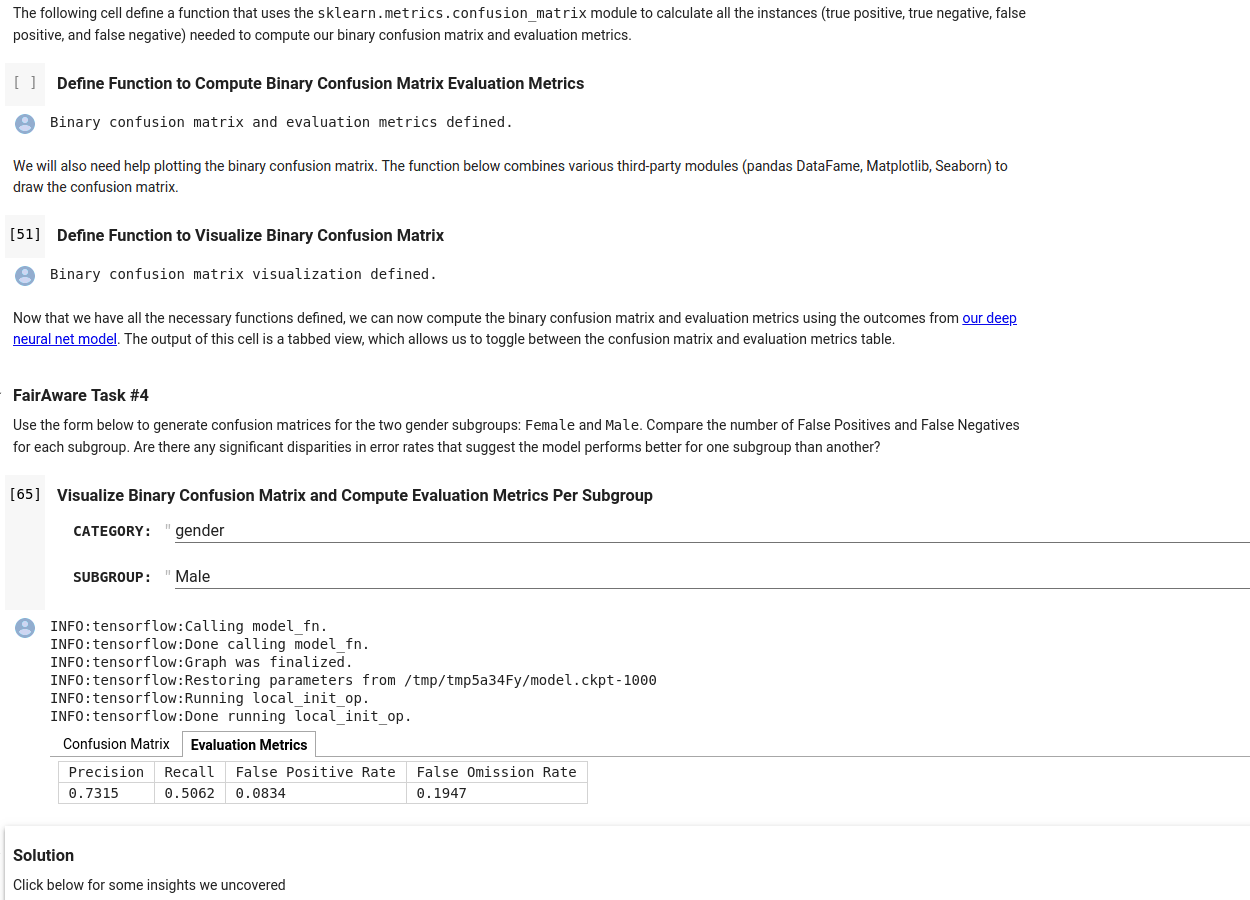Select the Evaluation Metrics tab
The width and height of the screenshot is (1250, 900).
point(249,745)
